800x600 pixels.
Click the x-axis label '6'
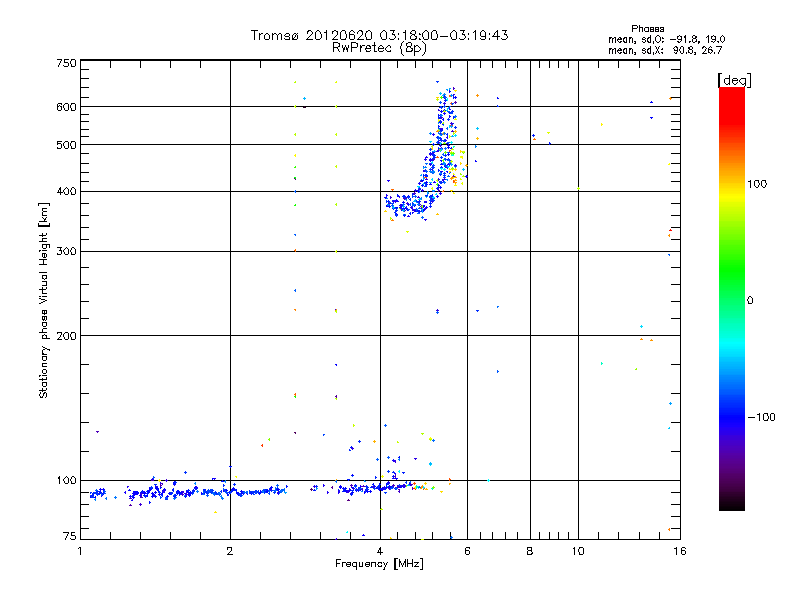(x=467, y=551)
